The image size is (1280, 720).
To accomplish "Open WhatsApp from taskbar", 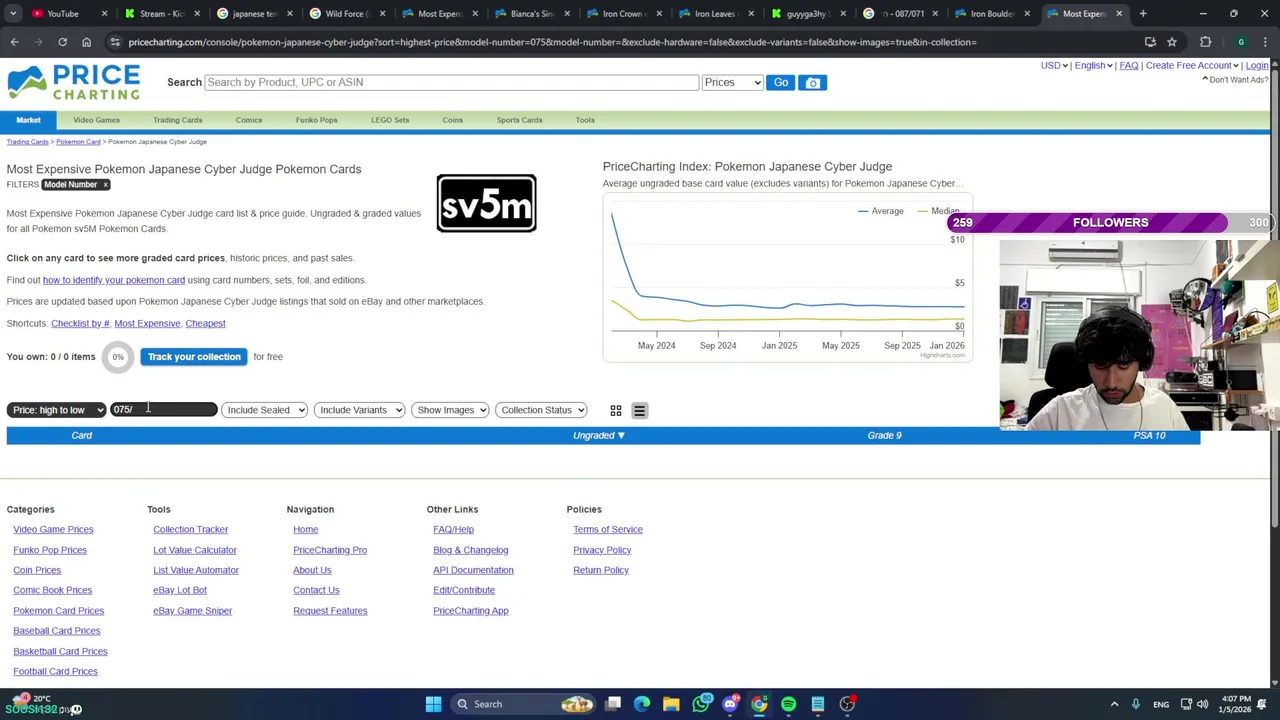I will tap(701, 704).
